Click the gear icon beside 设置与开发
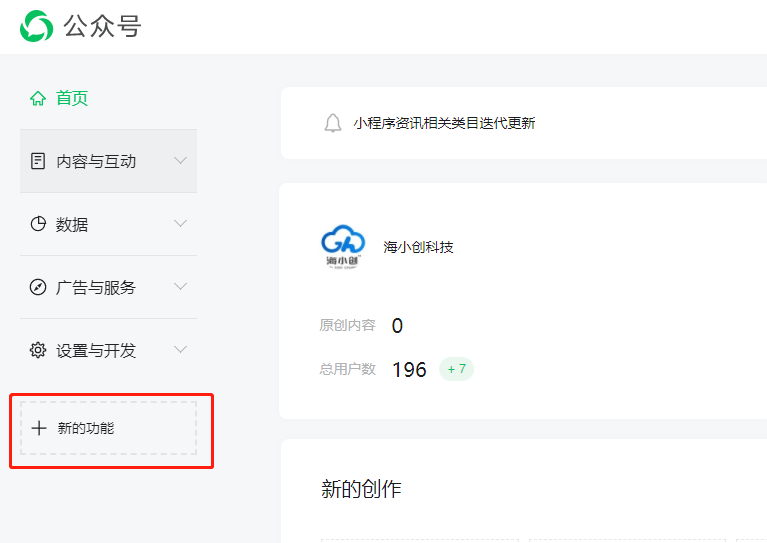Screen dimensions: 767x543 click(38, 350)
